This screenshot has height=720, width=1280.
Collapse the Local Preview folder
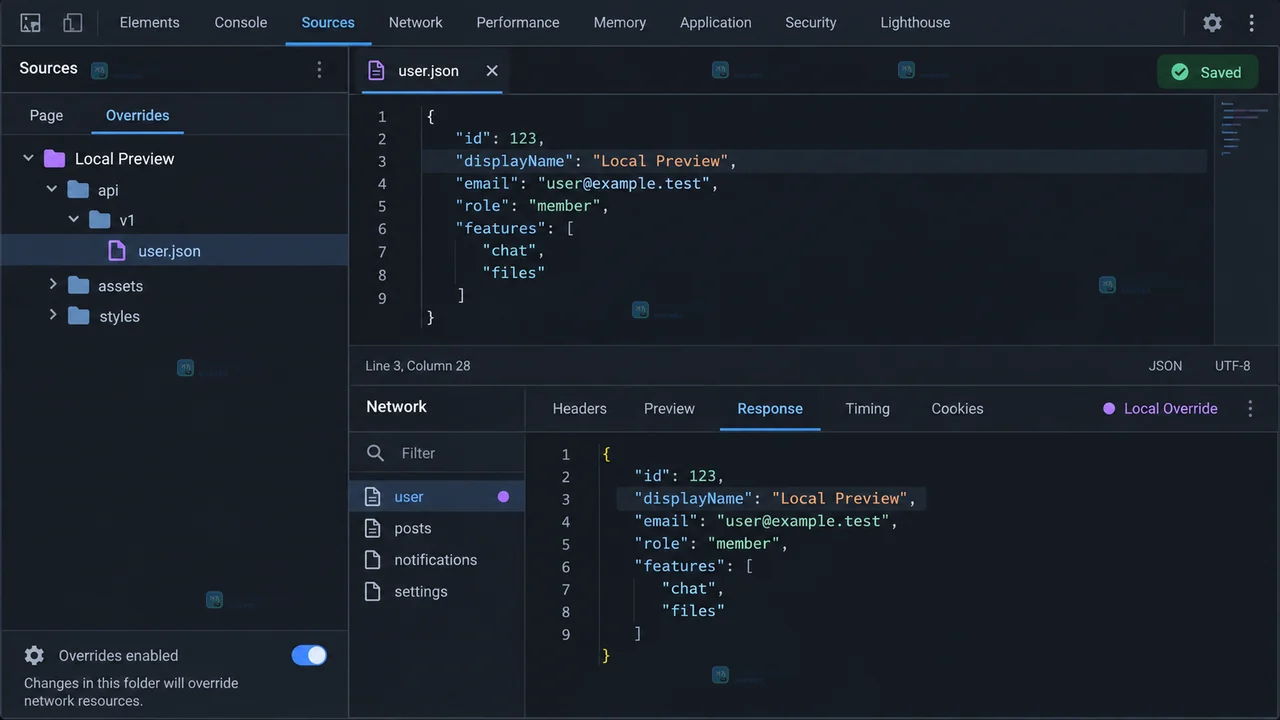(28, 158)
